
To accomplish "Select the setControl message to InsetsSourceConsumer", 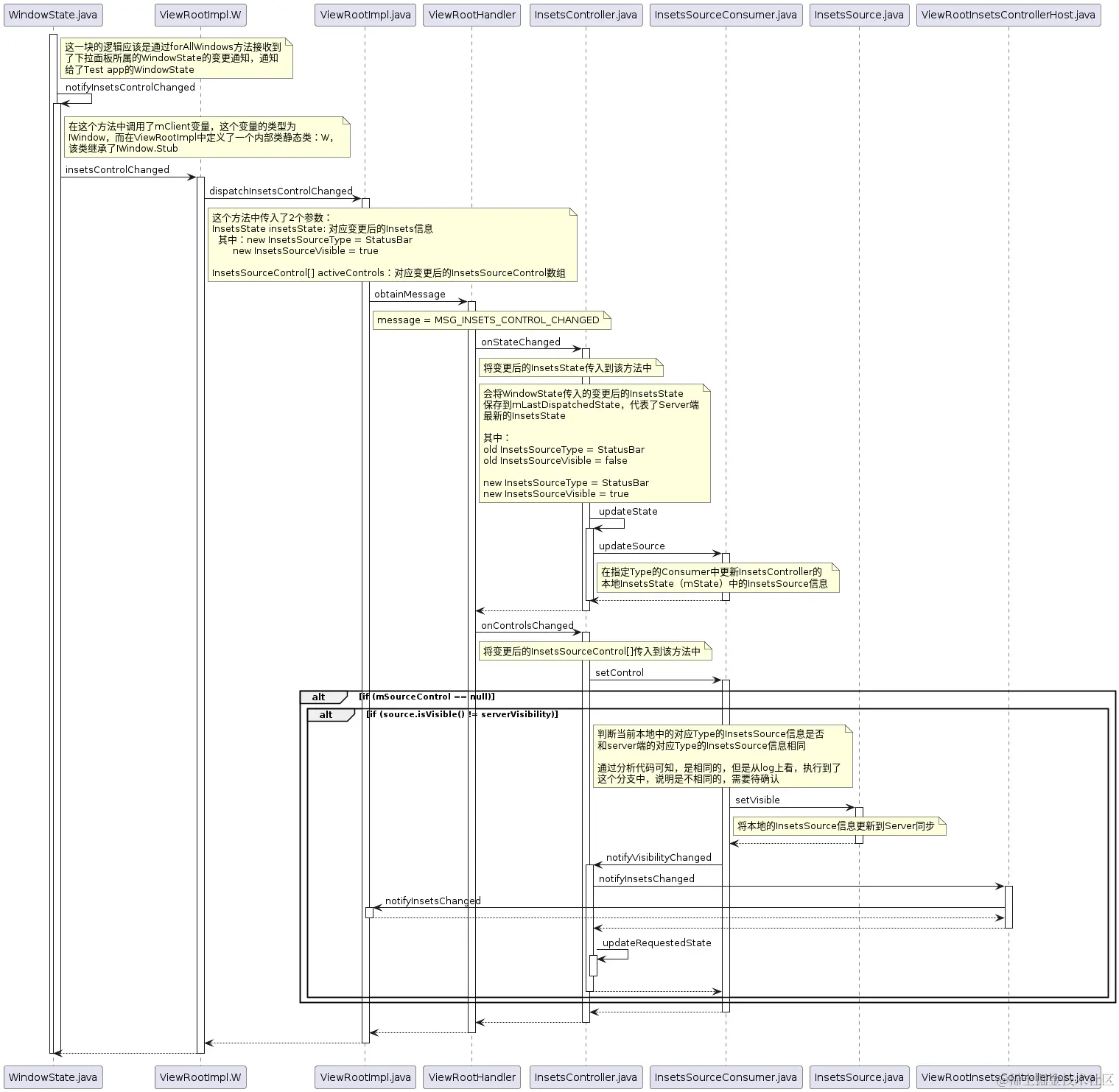I will pyautogui.click(x=618, y=672).
